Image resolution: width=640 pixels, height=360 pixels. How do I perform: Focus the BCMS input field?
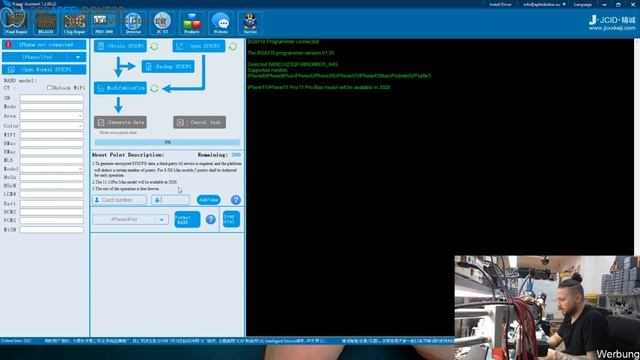point(51,212)
